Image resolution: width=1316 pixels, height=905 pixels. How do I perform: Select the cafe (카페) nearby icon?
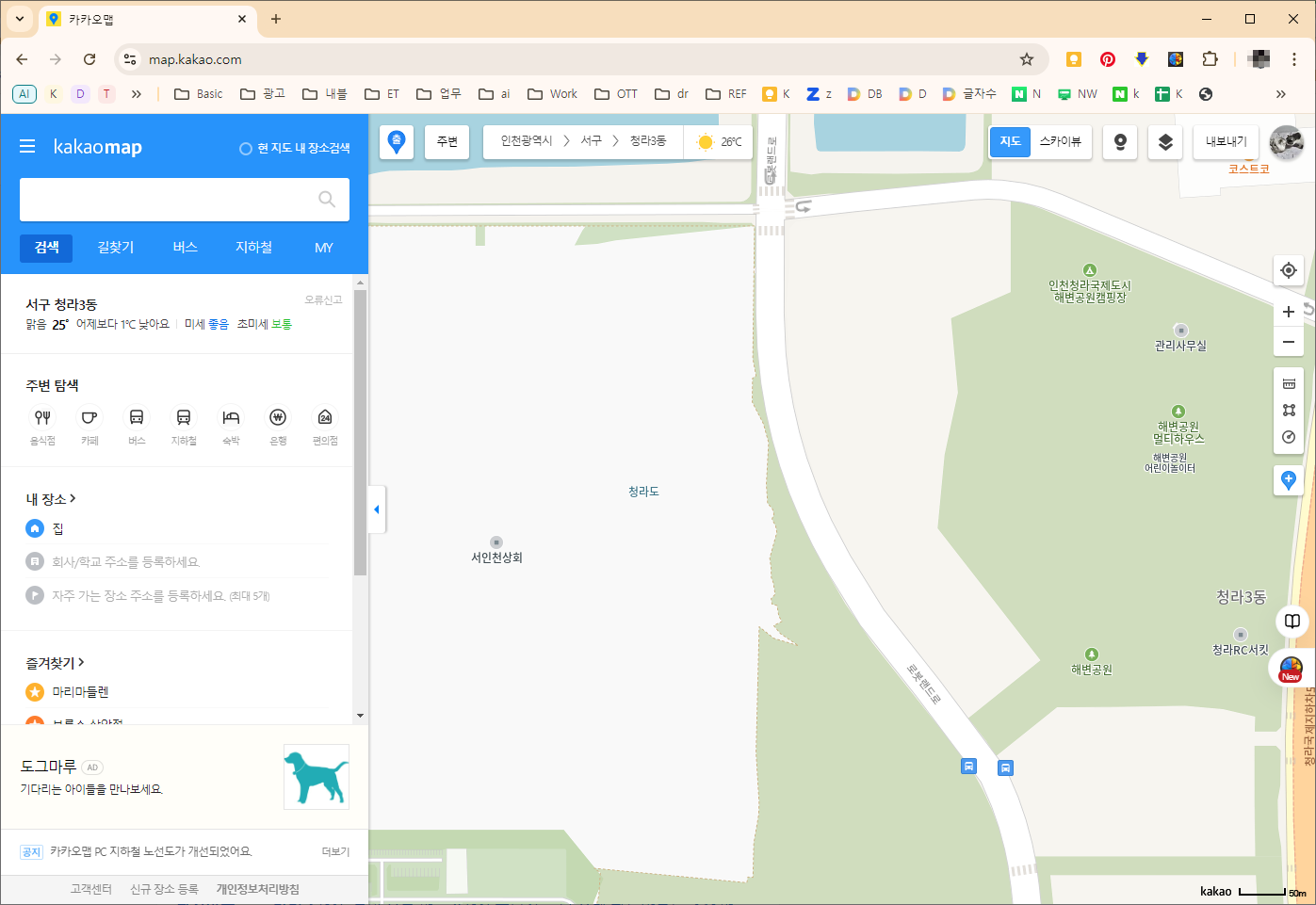(89, 417)
